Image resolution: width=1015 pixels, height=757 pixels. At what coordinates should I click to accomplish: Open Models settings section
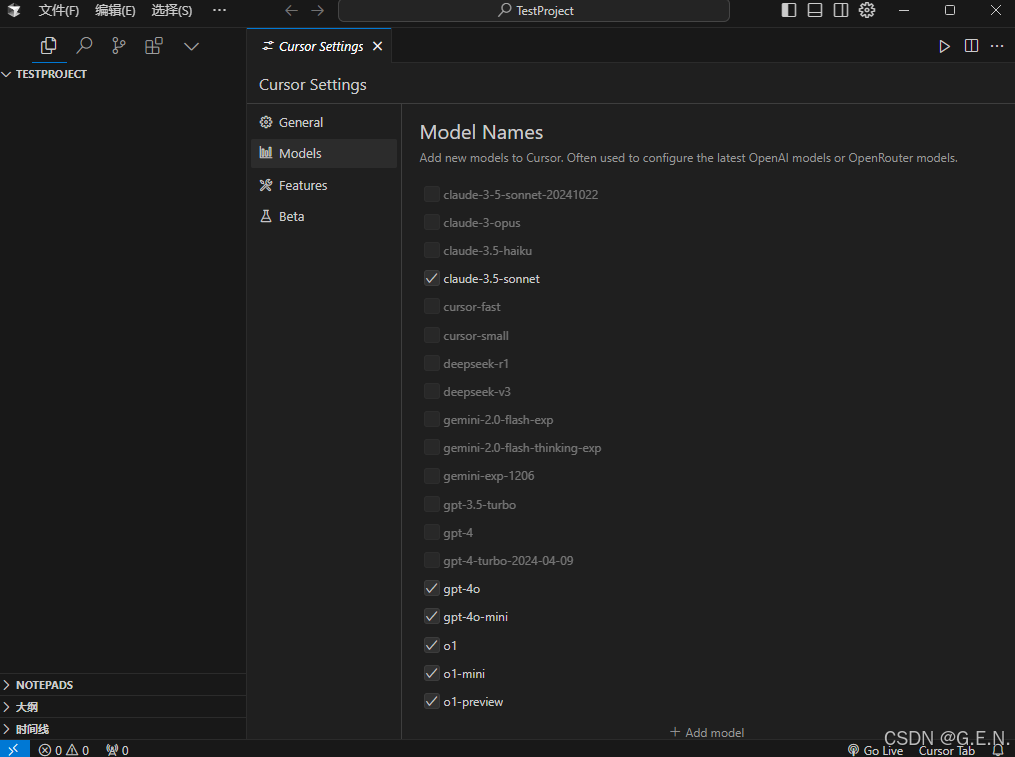324,153
